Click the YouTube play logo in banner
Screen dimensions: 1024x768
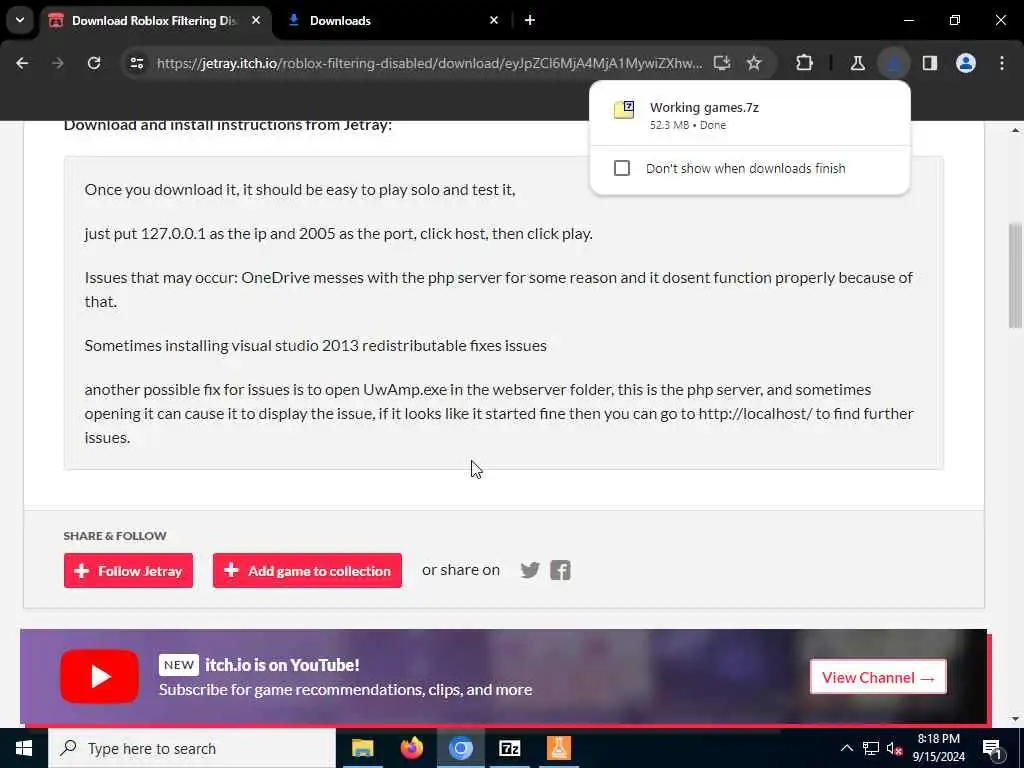tap(99, 677)
